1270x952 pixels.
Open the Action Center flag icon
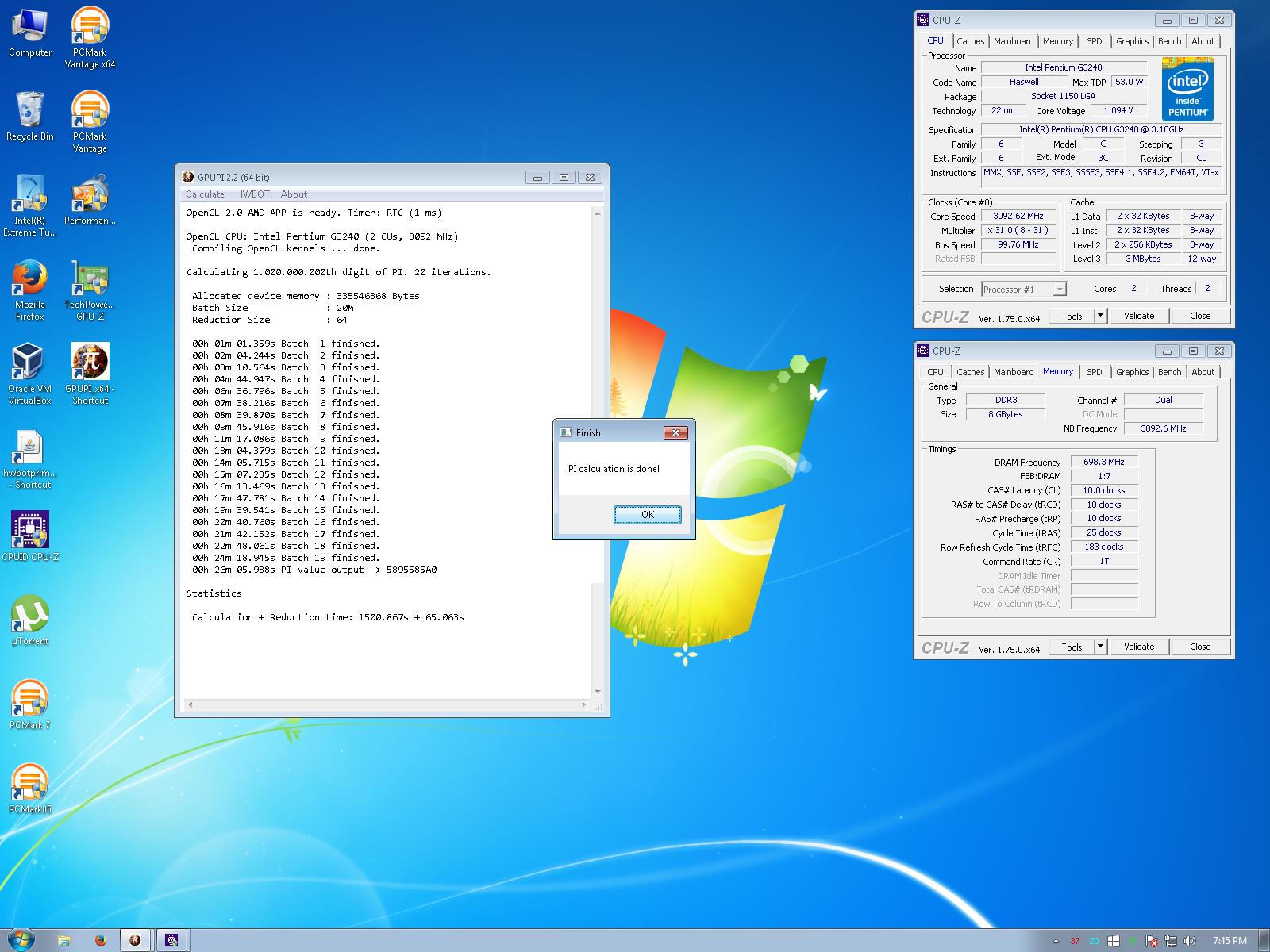click(1152, 941)
